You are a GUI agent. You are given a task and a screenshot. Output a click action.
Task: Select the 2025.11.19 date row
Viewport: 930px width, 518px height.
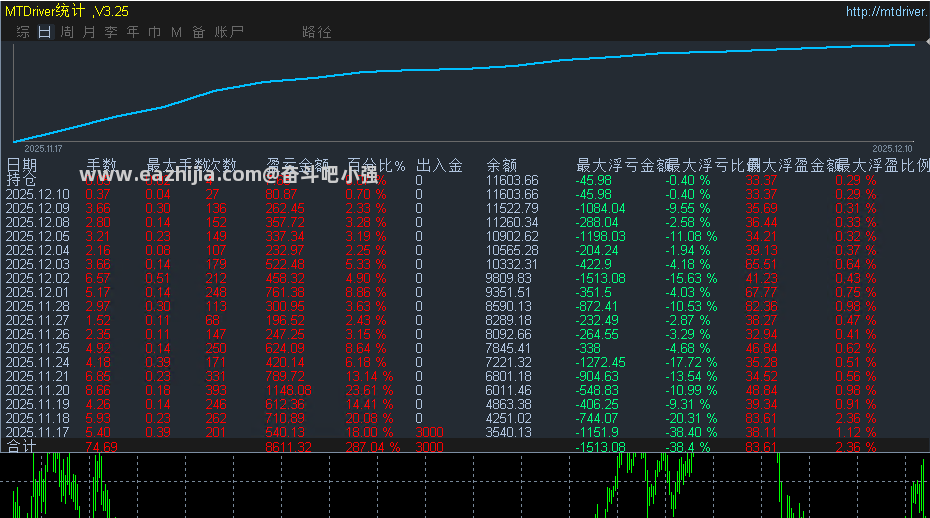coord(37,405)
